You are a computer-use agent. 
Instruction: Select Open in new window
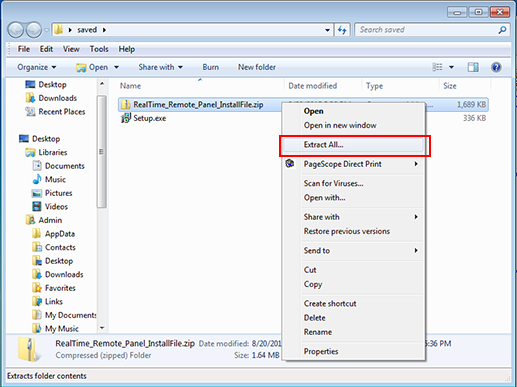pos(354,125)
